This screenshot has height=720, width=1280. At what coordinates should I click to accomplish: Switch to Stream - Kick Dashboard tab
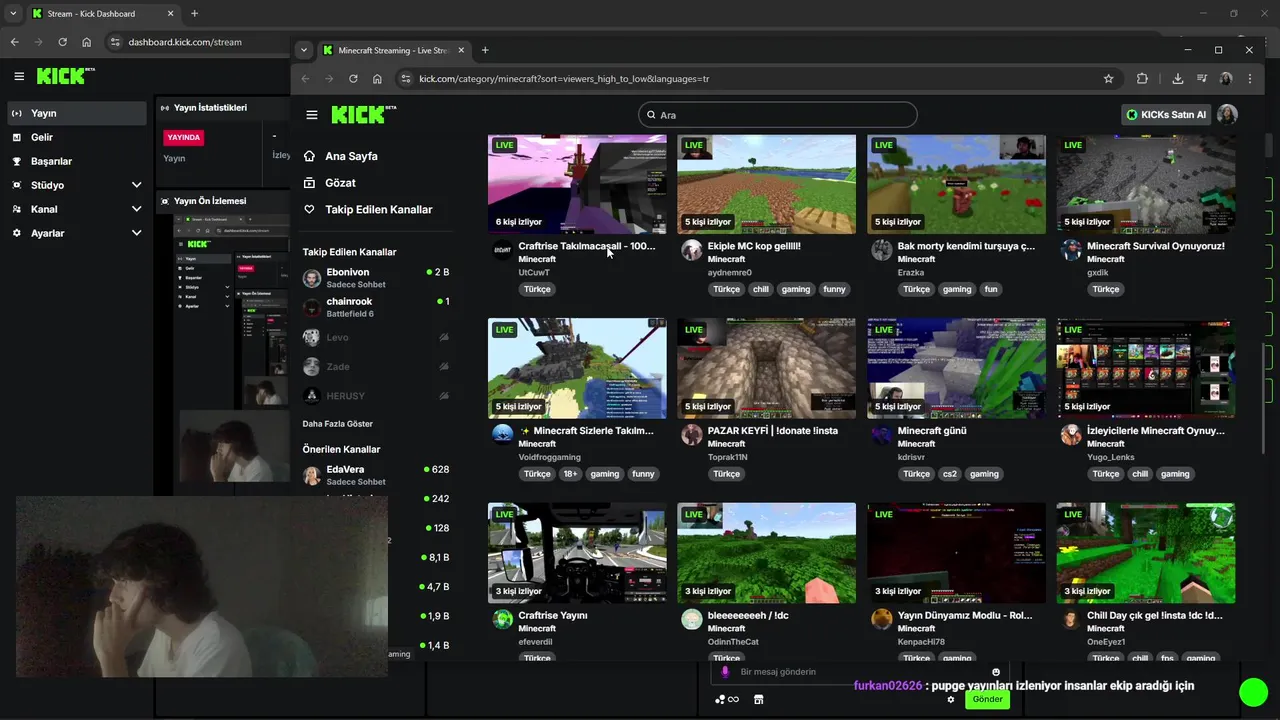[103, 14]
